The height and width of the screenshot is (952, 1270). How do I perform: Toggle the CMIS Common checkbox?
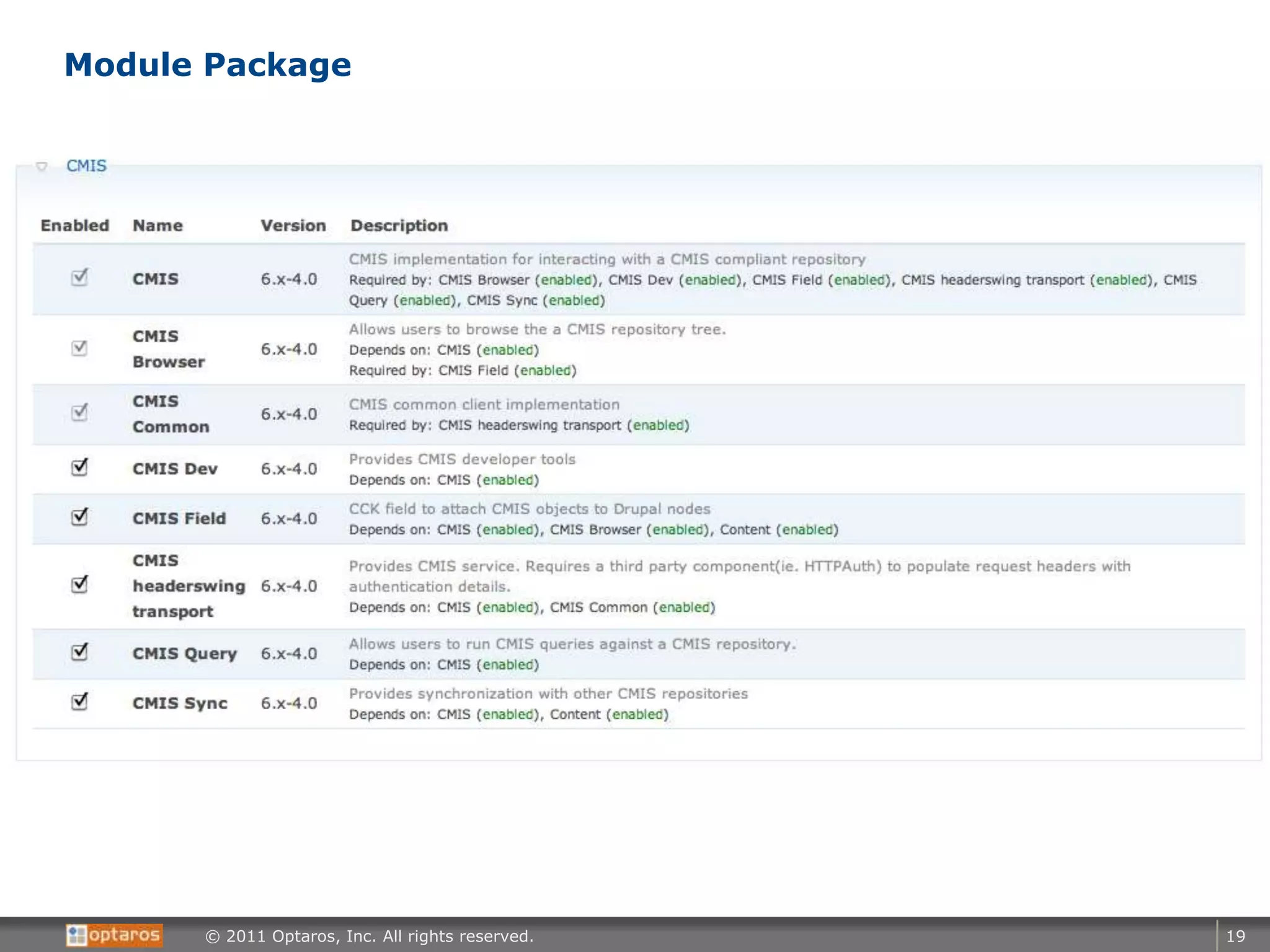[79, 412]
